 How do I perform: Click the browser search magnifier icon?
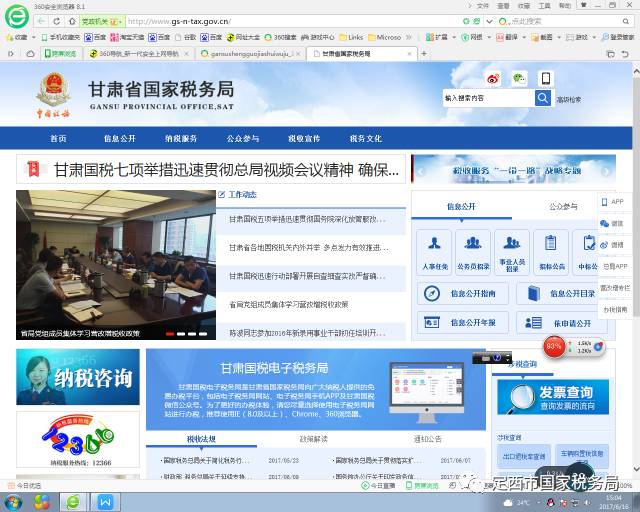click(x=625, y=21)
